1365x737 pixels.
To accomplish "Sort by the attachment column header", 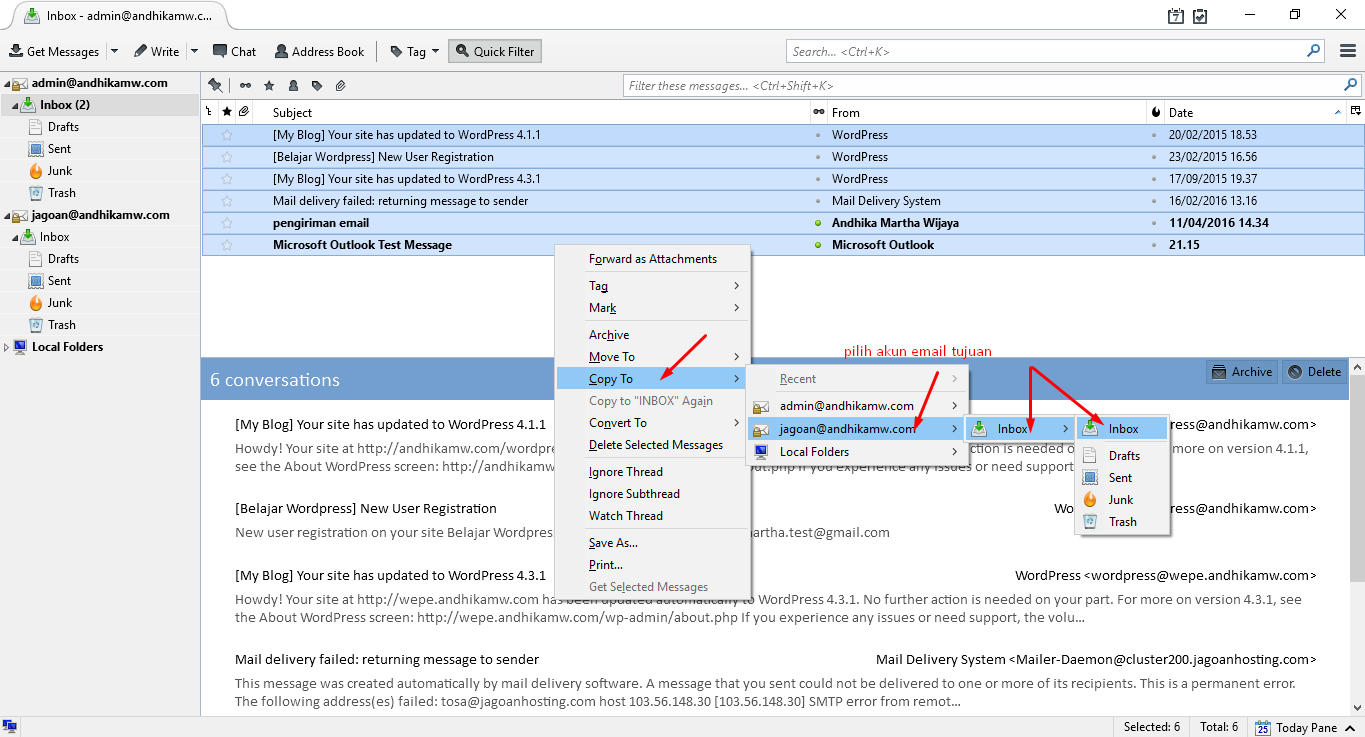I will [x=244, y=112].
